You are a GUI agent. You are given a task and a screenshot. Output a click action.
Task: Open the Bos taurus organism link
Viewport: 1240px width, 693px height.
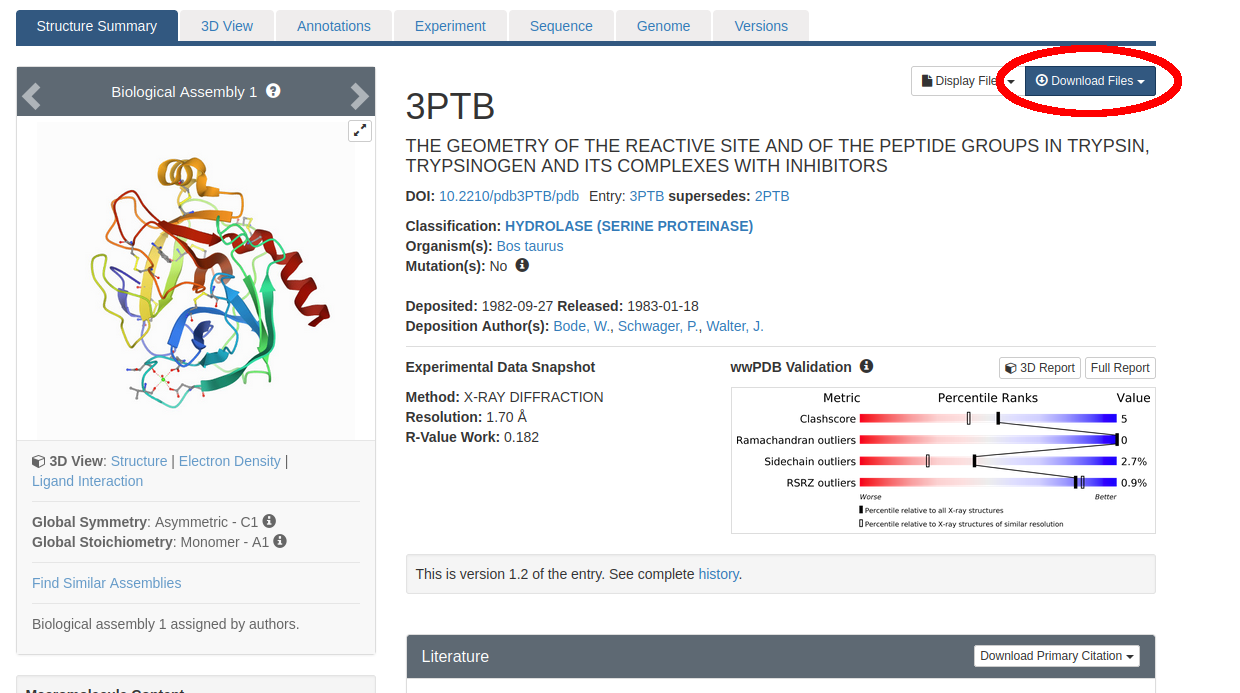pyautogui.click(x=530, y=246)
